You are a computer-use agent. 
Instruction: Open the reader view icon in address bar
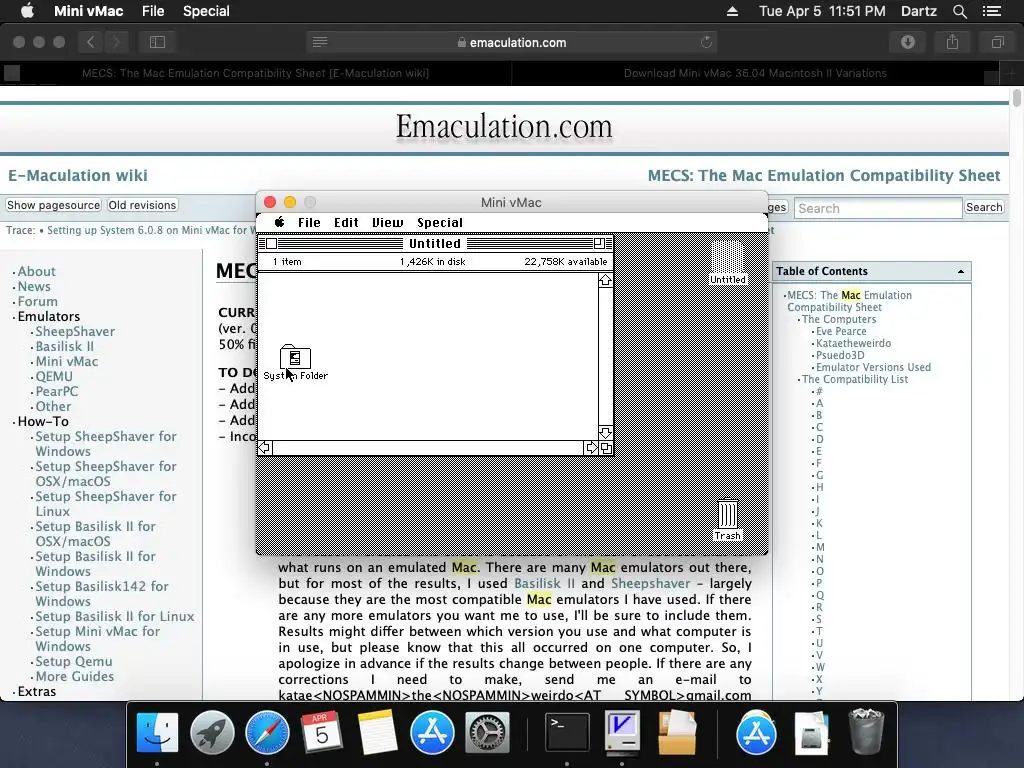(x=320, y=42)
